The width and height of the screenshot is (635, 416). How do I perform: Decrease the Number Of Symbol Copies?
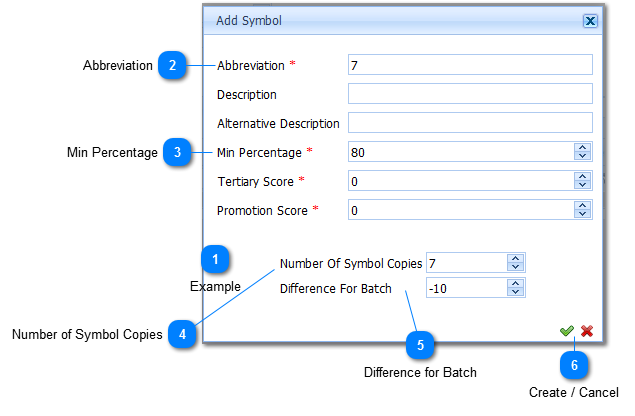516,267
